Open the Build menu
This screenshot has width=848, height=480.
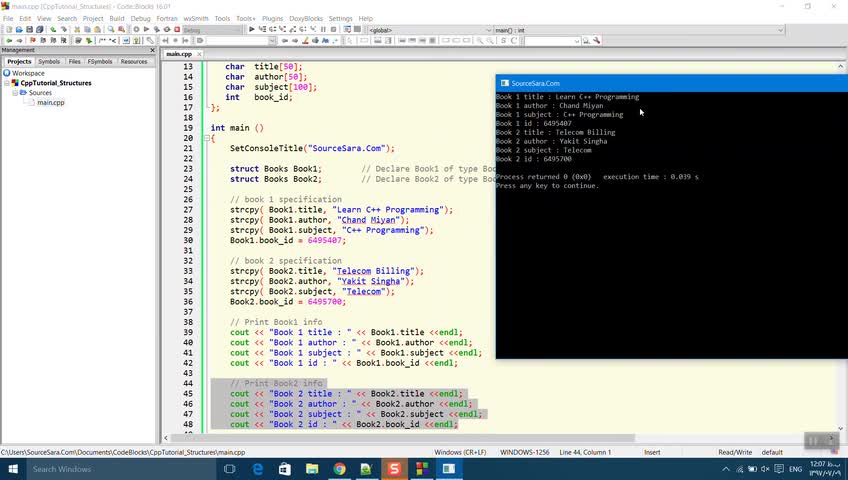[117, 18]
